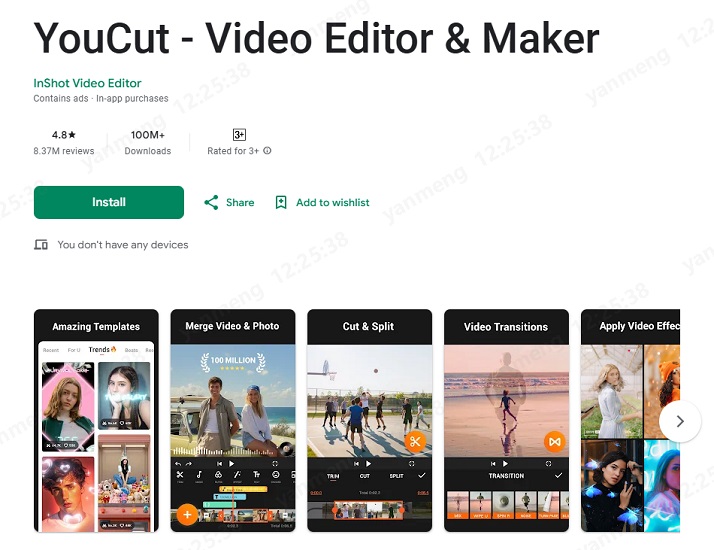Click checkmark beside TRANSITION label
The height and width of the screenshot is (550, 714).
(558, 475)
